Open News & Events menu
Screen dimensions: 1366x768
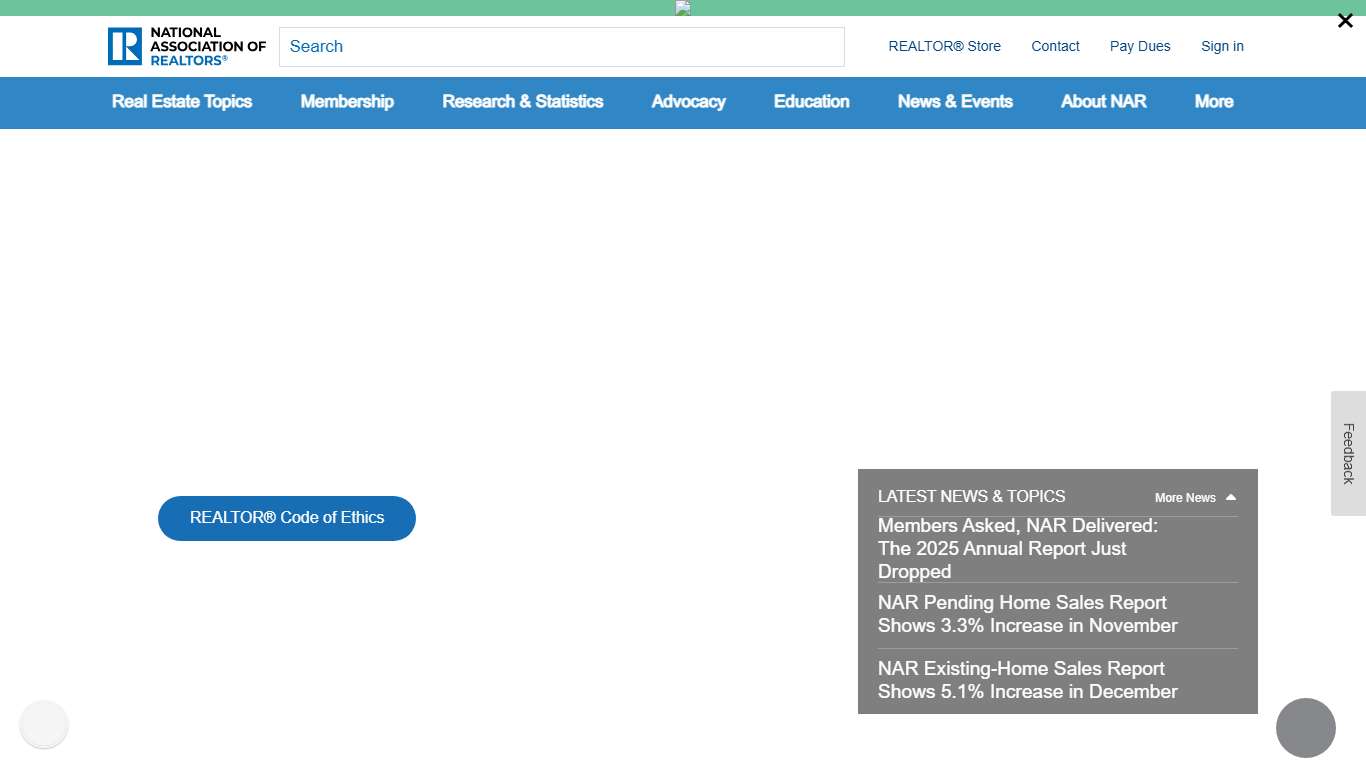click(955, 102)
